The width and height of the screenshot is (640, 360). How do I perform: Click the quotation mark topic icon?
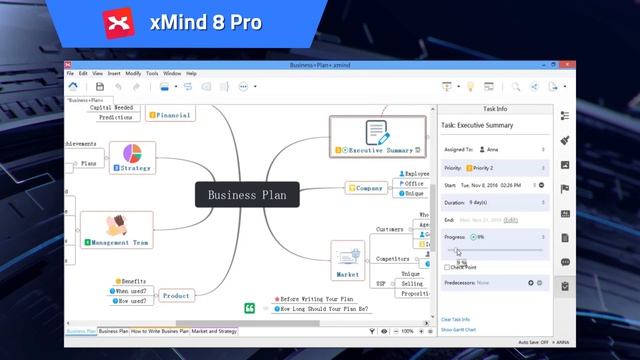pyautogui.click(x=249, y=308)
